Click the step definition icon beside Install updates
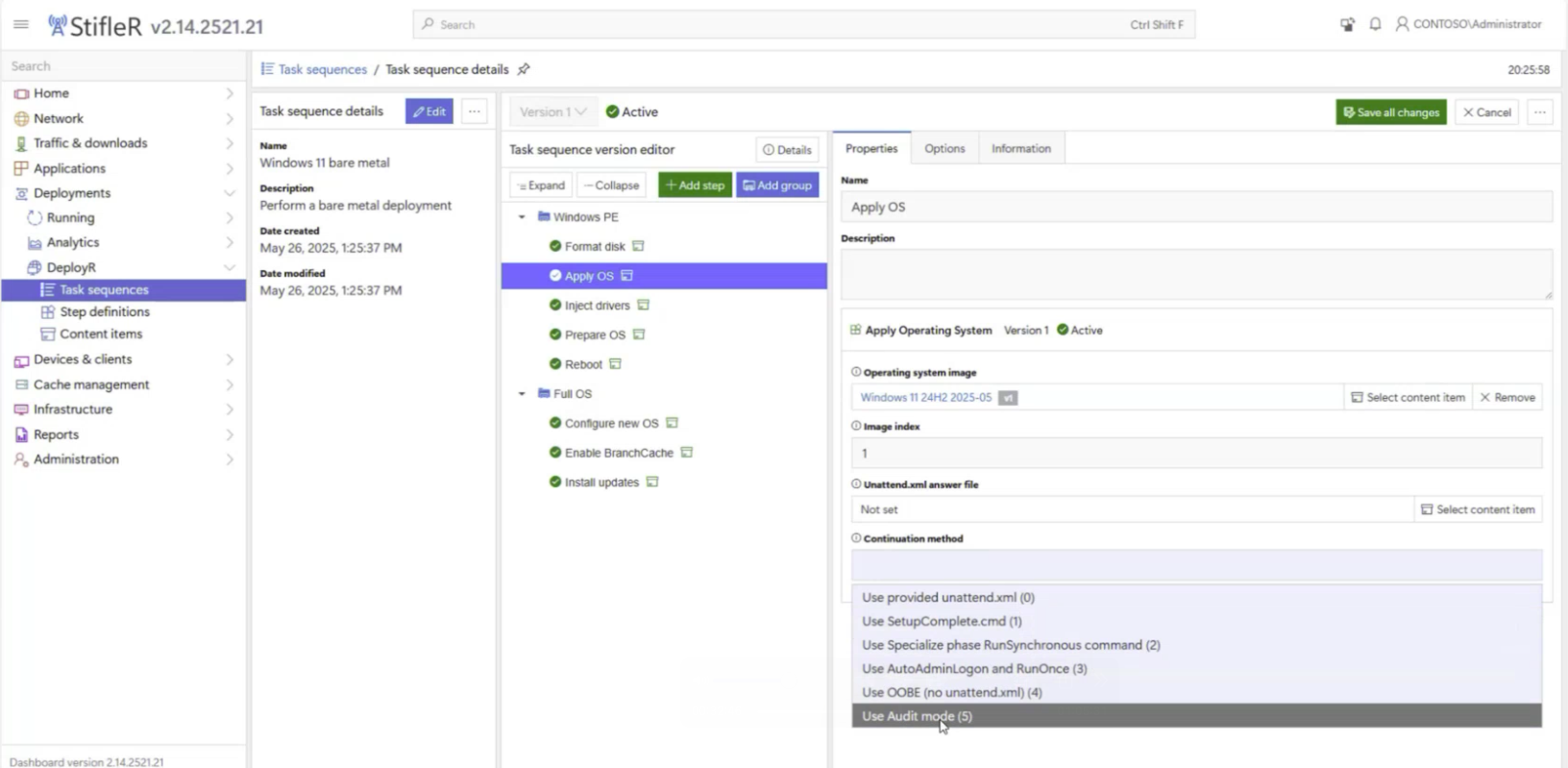Screen dimensions: 1568x768 (x=652, y=482)
